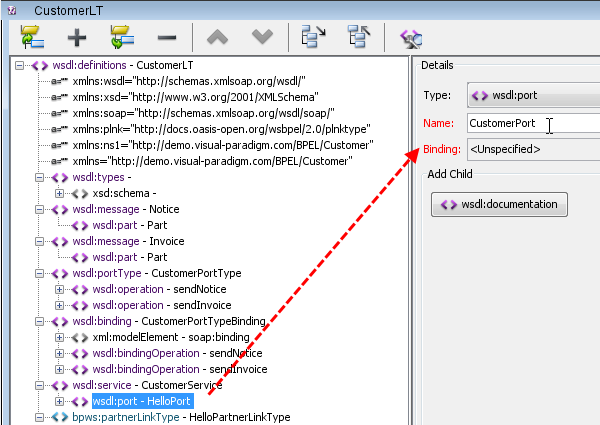Collapse the wsdl:service CustomerService node
The width and height of the screenshot is (600, 425).
click(x=39, y=386)
